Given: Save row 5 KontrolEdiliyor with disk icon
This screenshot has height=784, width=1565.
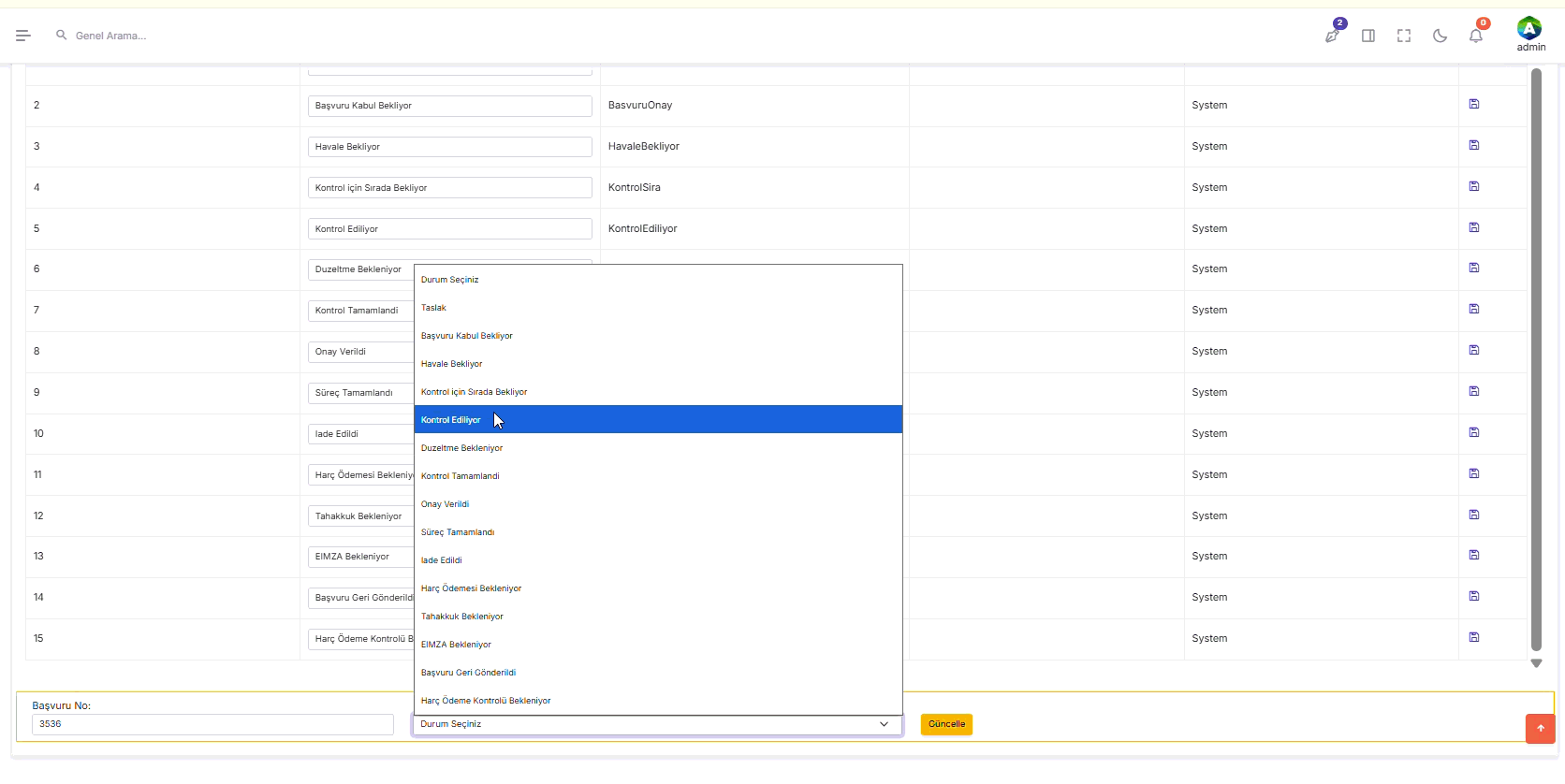Looking at the screenshot, I should (1474, 227).
